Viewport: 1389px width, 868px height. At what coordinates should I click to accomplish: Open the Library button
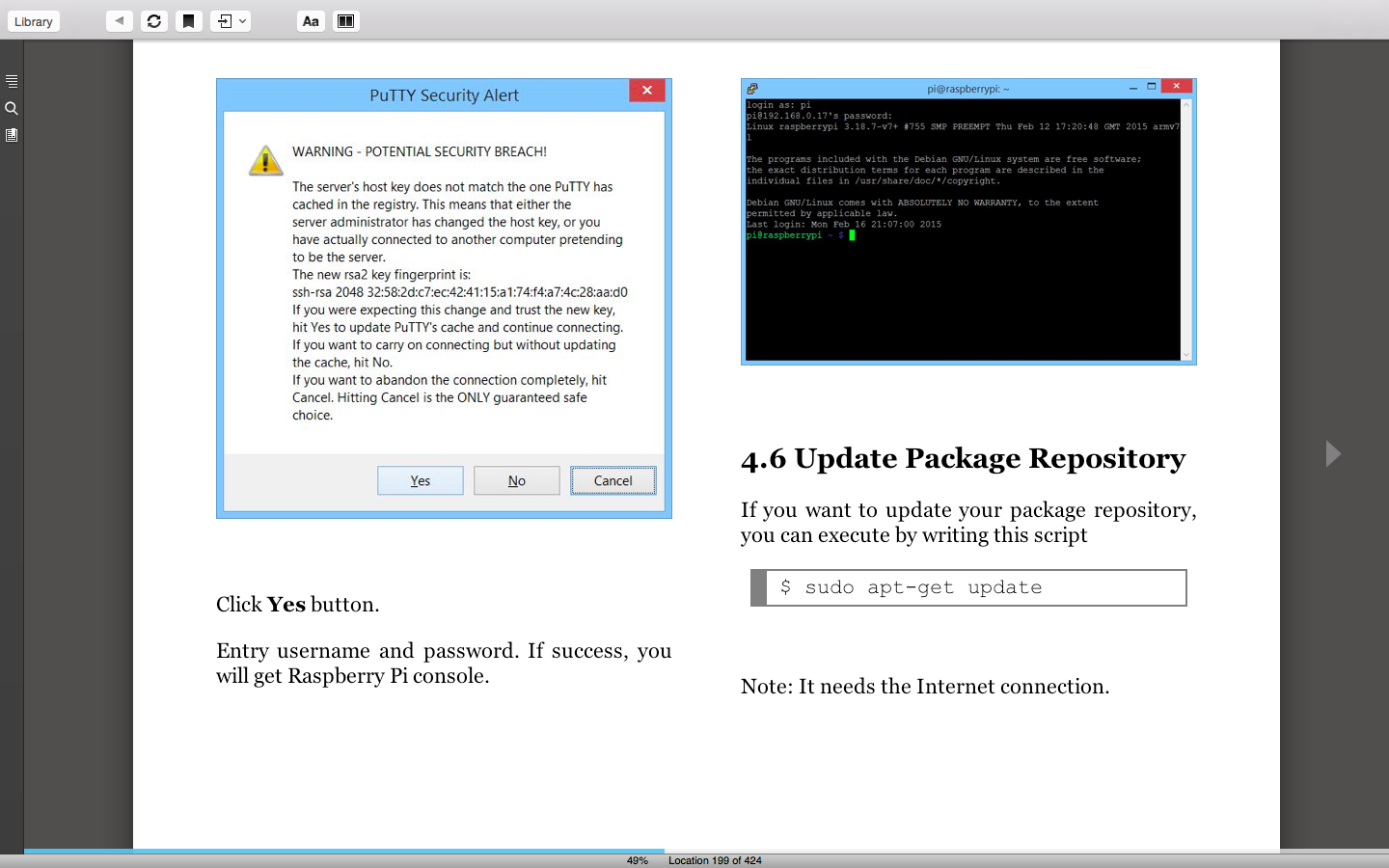pos(34,21)
